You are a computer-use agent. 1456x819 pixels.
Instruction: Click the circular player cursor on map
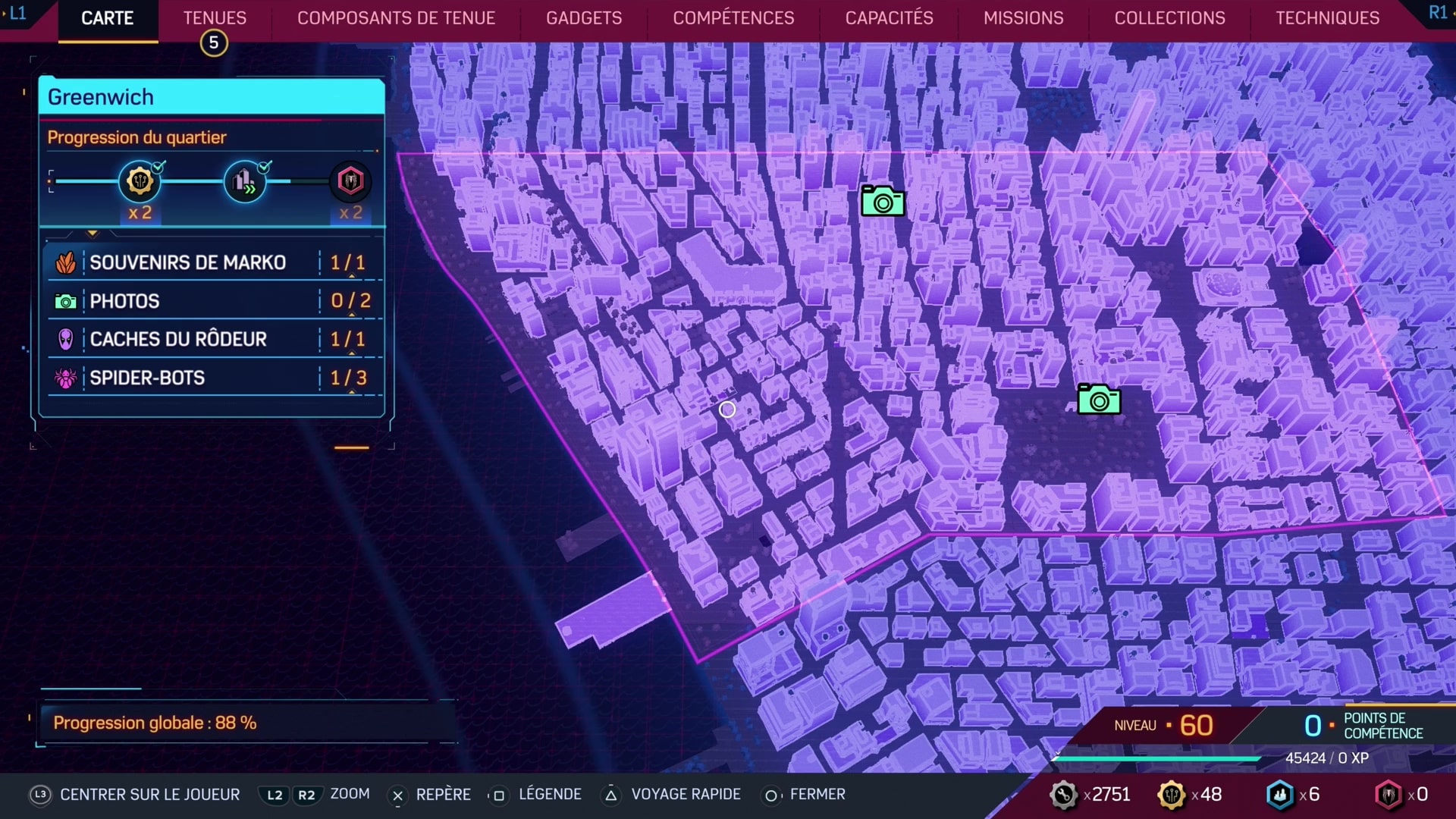(x=727, y=409)
